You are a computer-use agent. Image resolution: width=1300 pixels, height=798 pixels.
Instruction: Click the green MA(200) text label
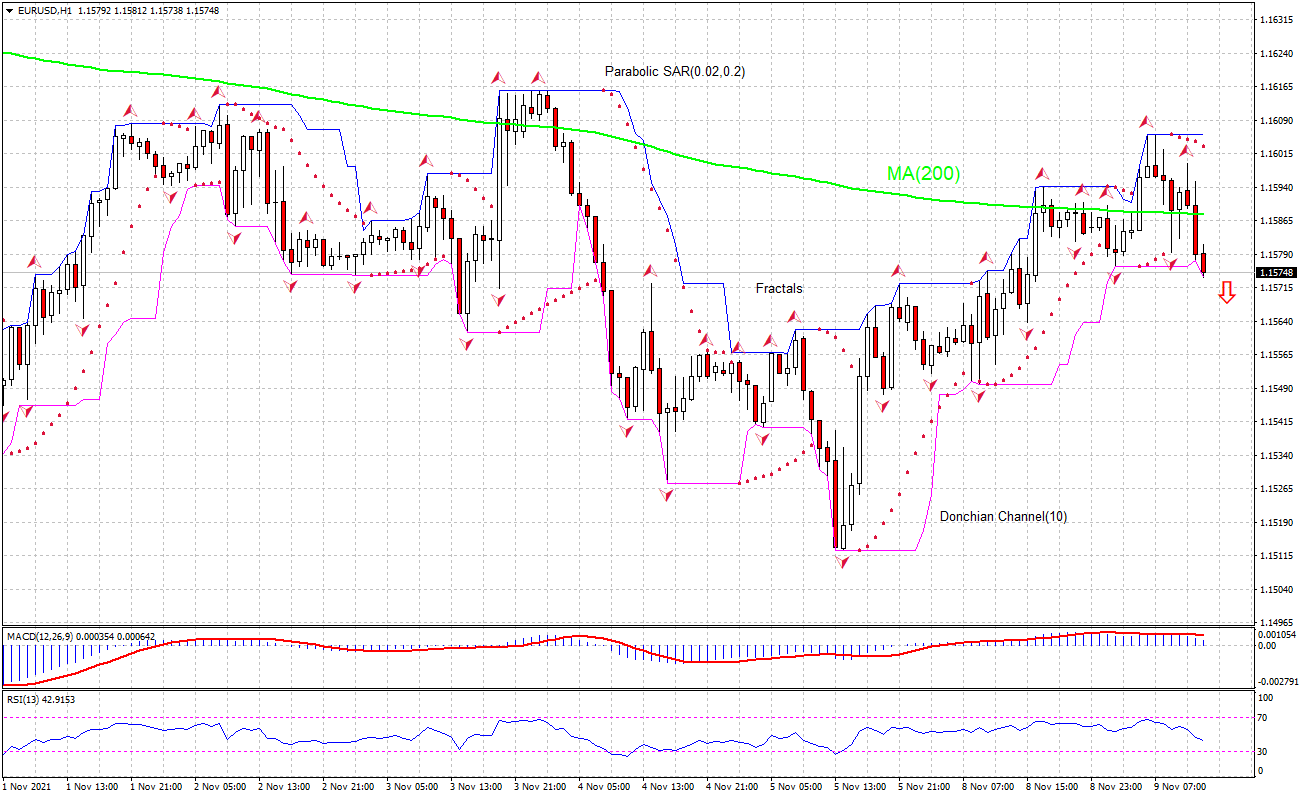[x=920, y=172]
